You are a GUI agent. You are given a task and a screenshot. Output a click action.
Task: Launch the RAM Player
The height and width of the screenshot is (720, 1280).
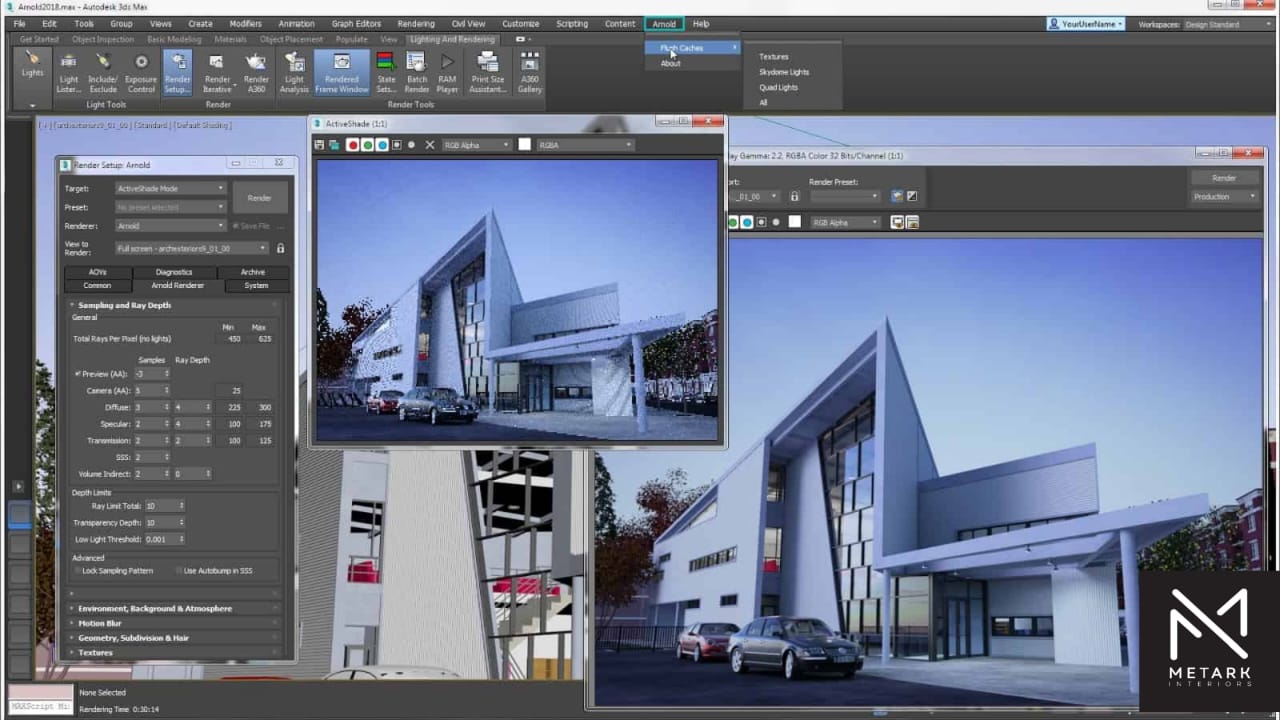[x=447, y=72]
